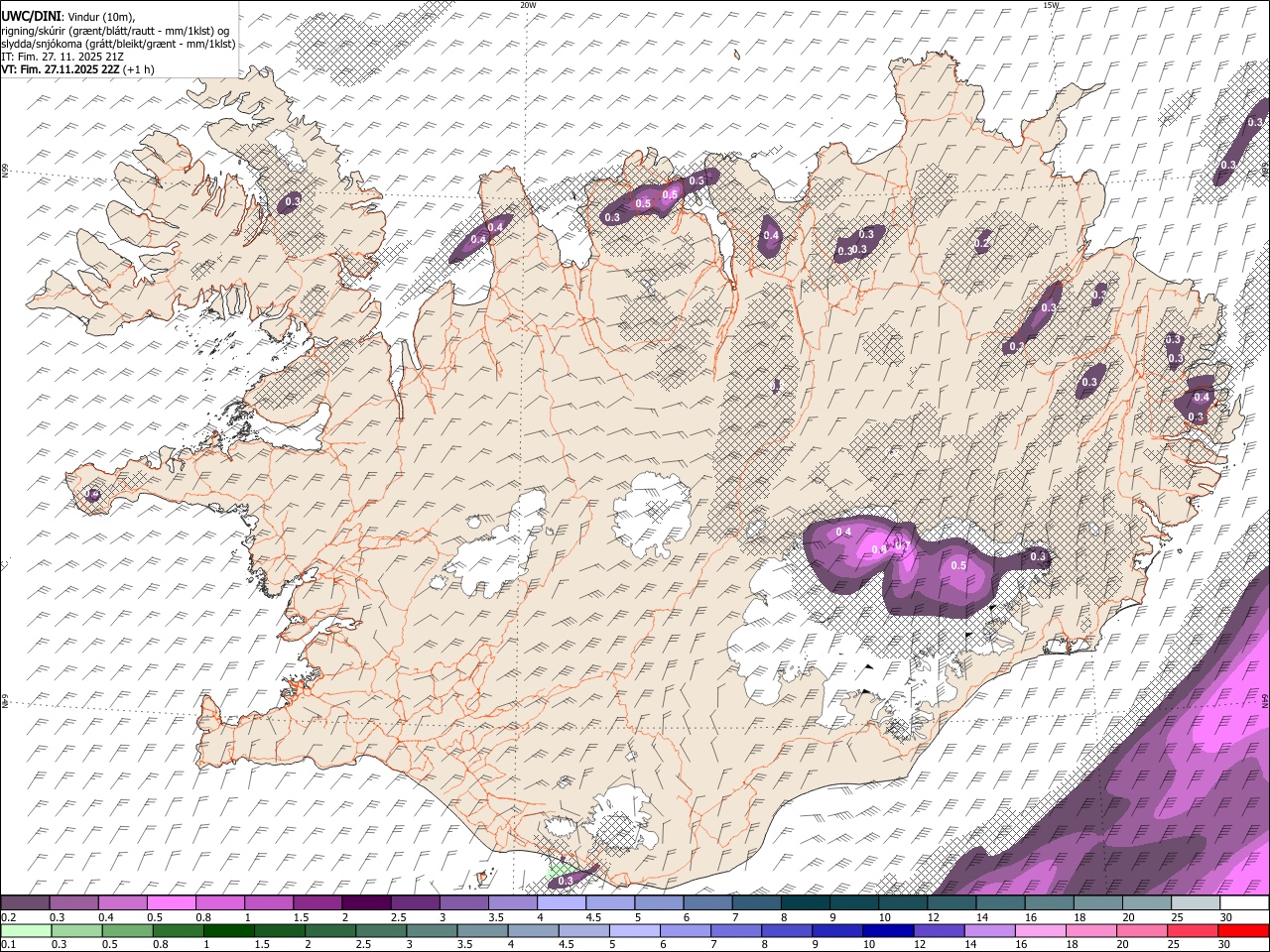Viewport: 1270px width, 952px height.
Task: Pick the darkest green swatch labelled 1
Action: 228,930
